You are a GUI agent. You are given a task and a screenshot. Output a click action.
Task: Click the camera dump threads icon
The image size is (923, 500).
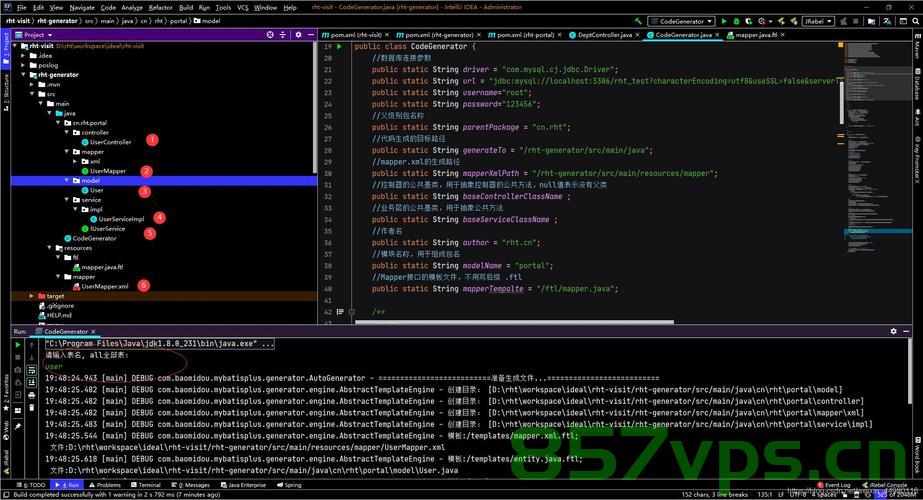[18, 370]
